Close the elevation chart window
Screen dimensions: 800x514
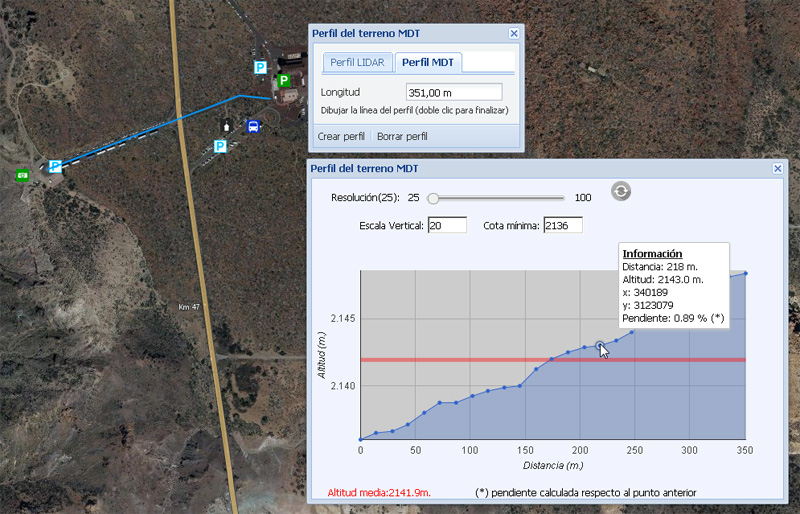(x=778, y=169)
